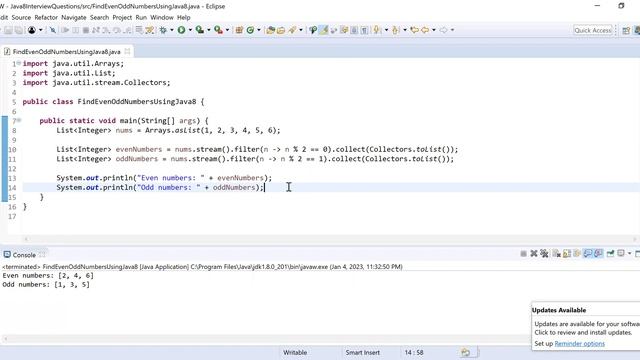Click the Updates Available notification title
Image resolution: width=640 pixels, height=360 pixels.
click(x=559, y=310)
